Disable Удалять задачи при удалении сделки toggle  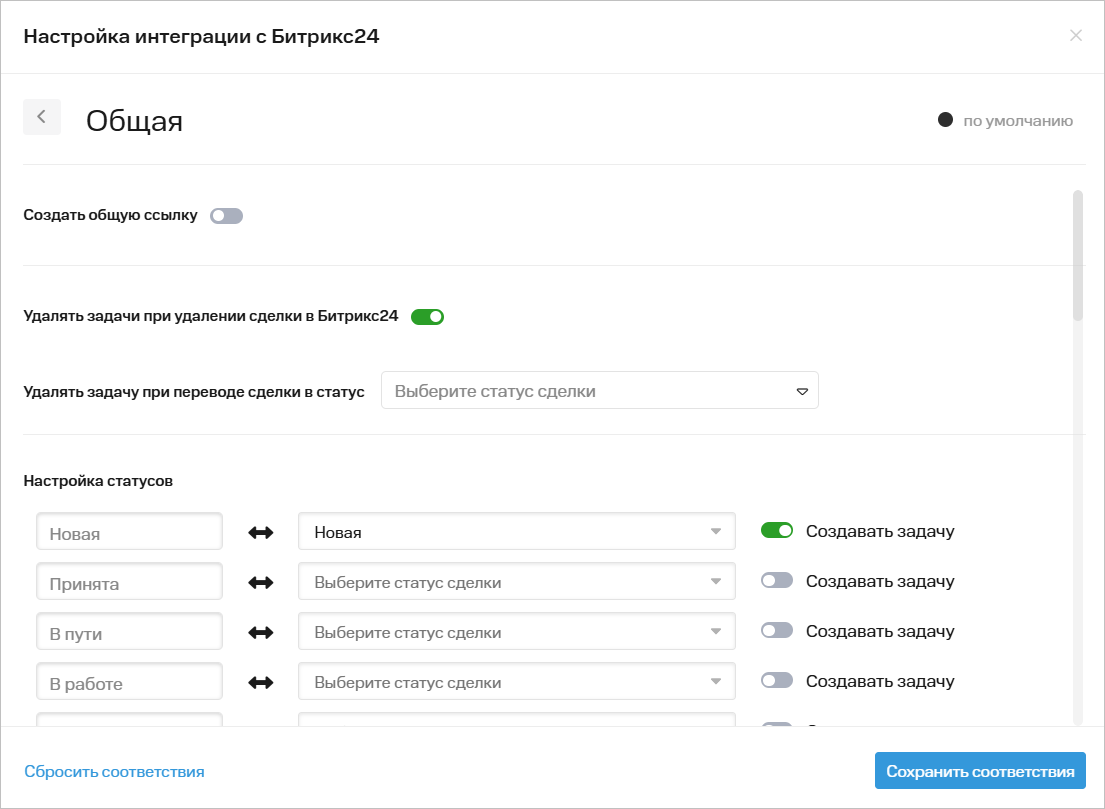427,317
